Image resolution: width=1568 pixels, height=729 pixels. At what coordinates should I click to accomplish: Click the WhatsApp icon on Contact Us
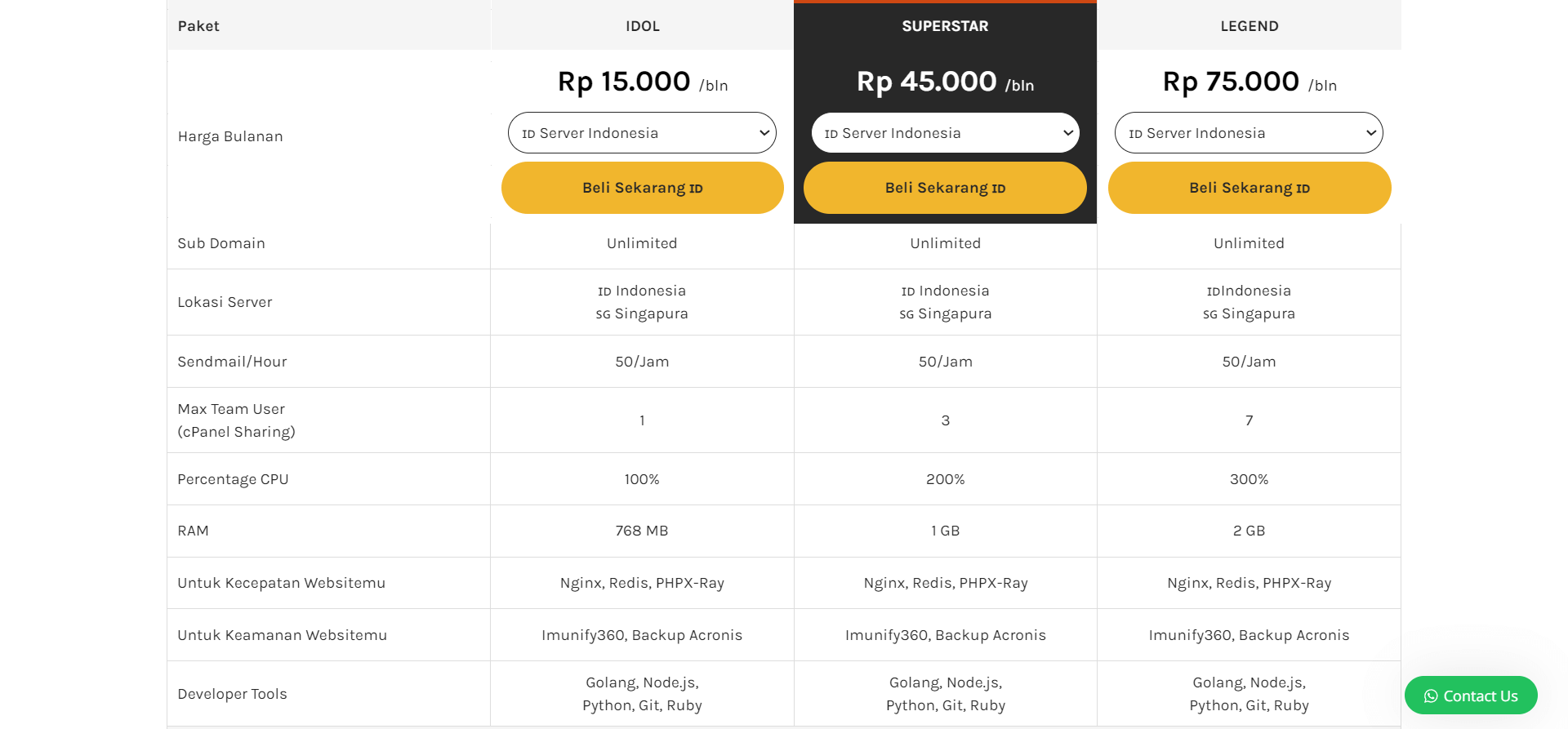click(x=1429, y=696)
